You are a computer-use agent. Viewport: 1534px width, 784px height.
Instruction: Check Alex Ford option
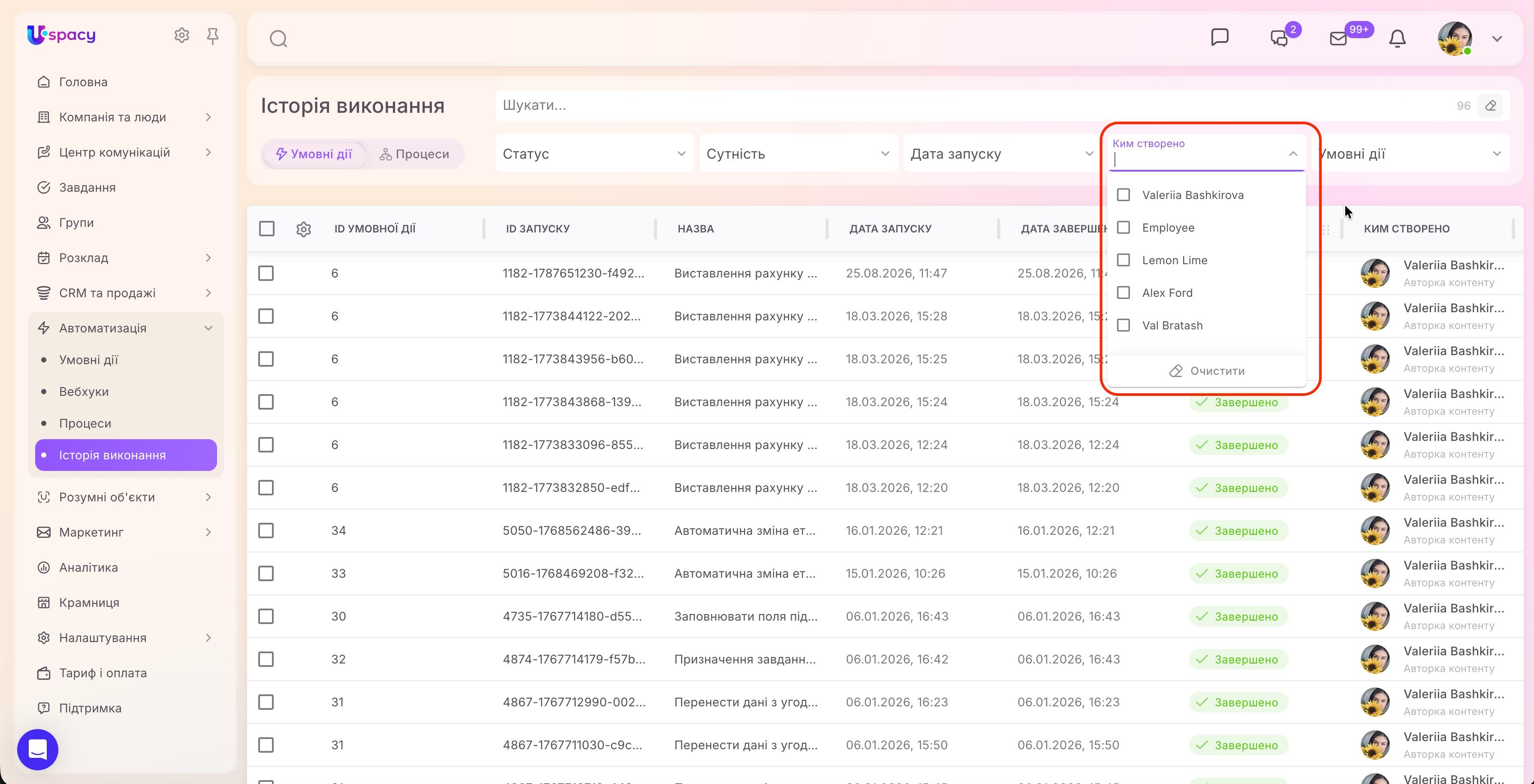point(1123,293)
